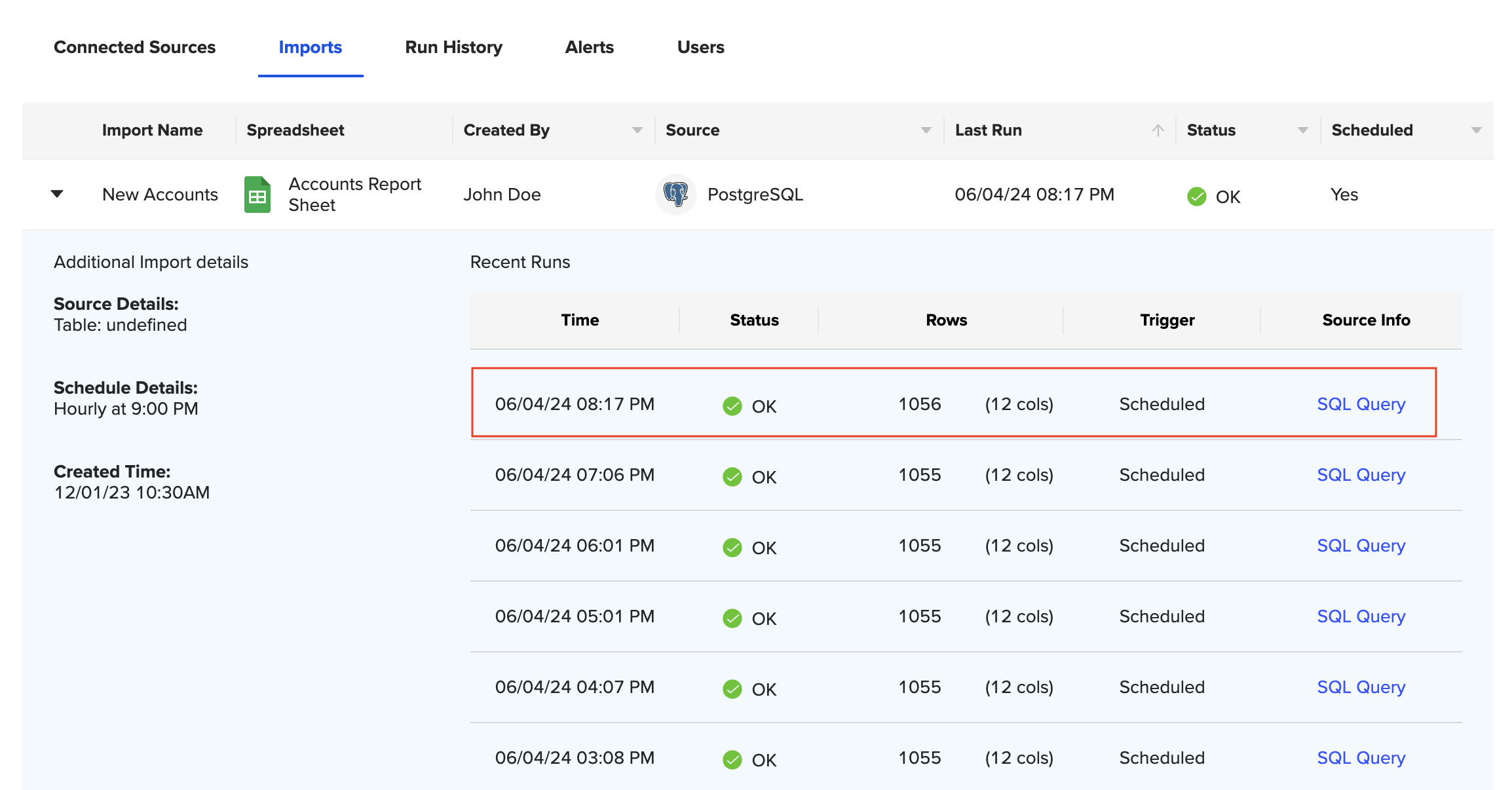
Task: Click the 12/01/23 10:30AM created time
Action: [x=132, y=493]
